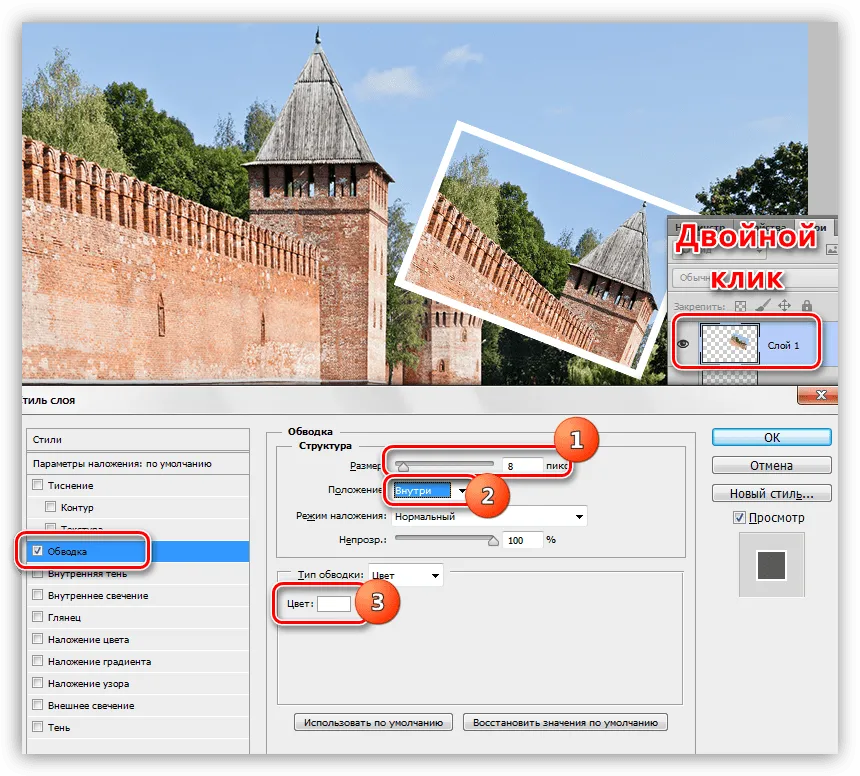Click the Непрозр. slider handle
860x776 pixels.
[x=493, y=541]
